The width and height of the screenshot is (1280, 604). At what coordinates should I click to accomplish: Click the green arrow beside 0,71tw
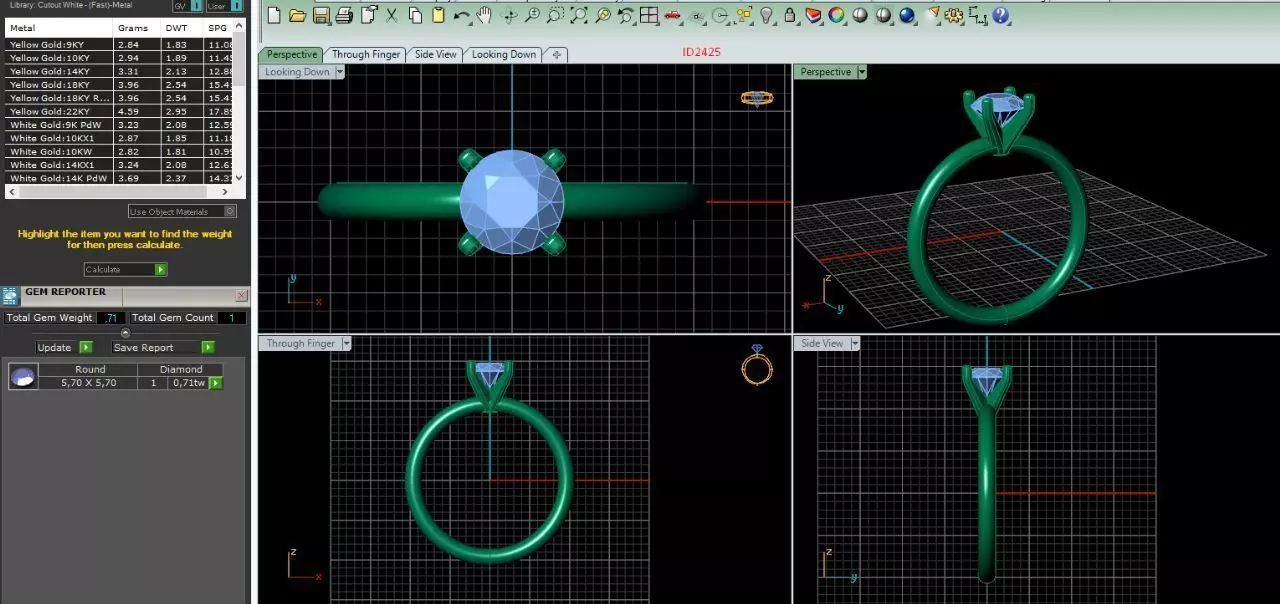tap(215, 383)
